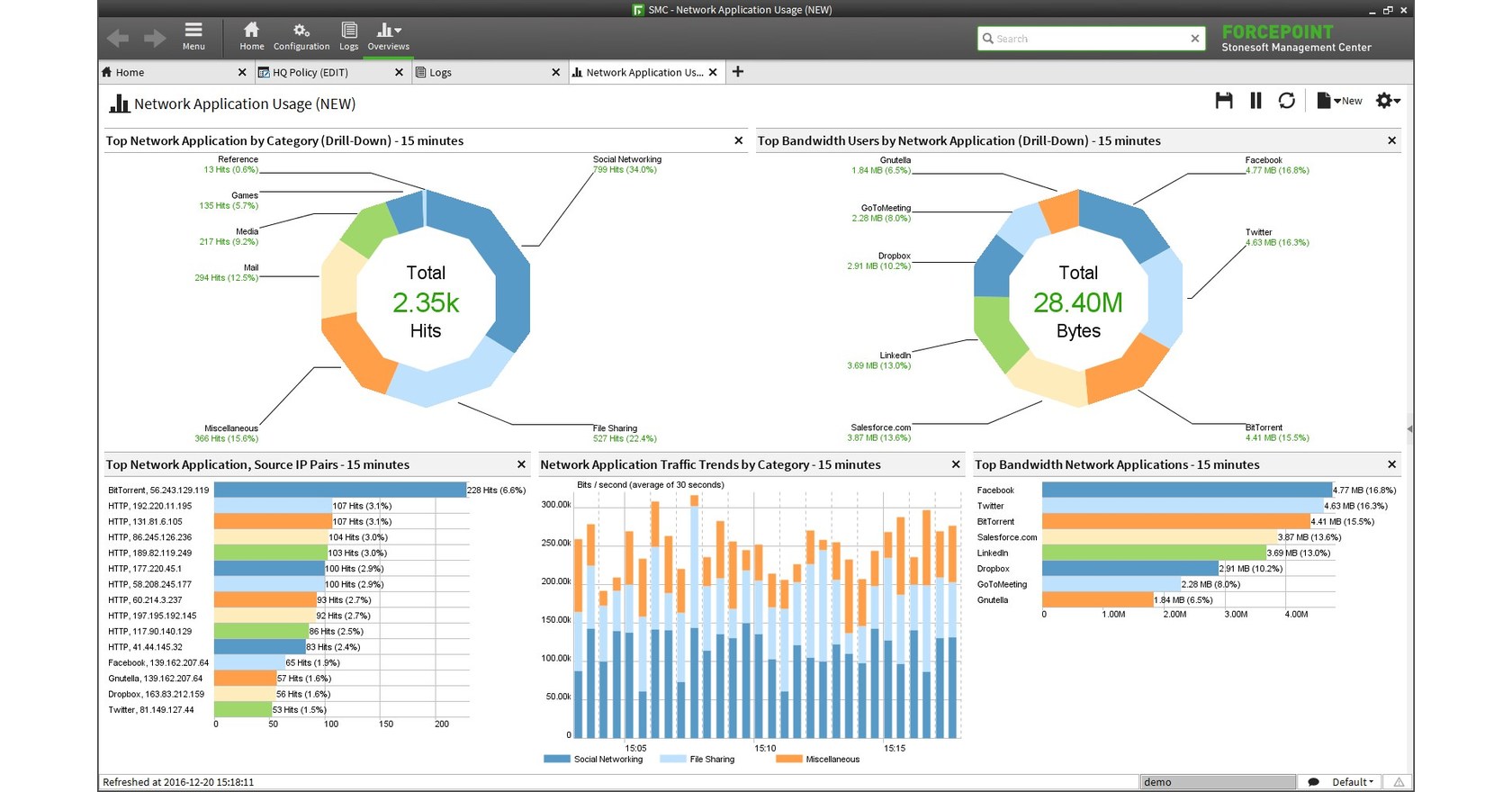1512x792 pixels.
Task: Click the forward navigation arrow
Action: tap(155, 38)
